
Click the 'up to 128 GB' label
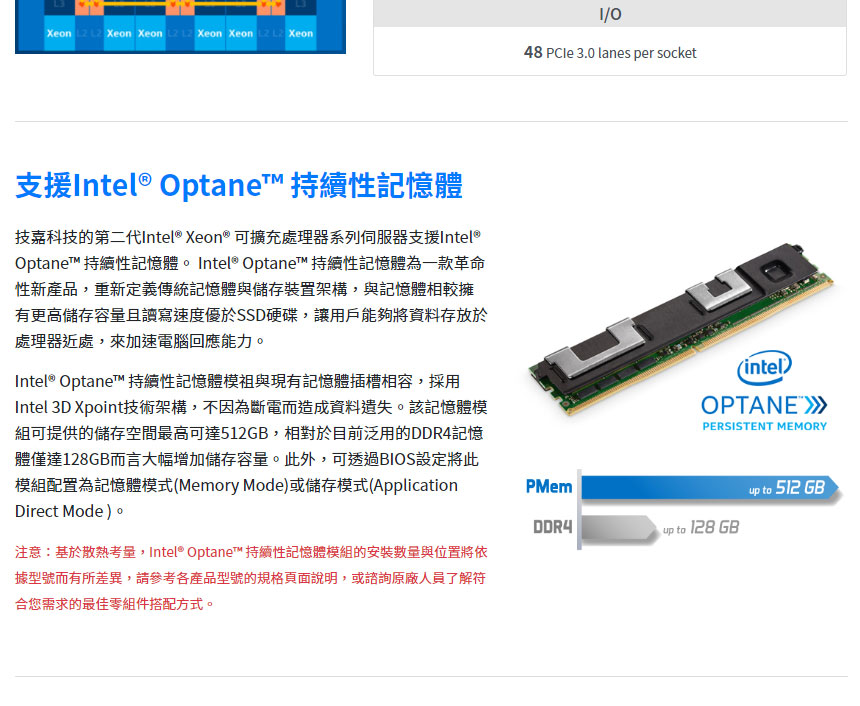pos(700,528)
